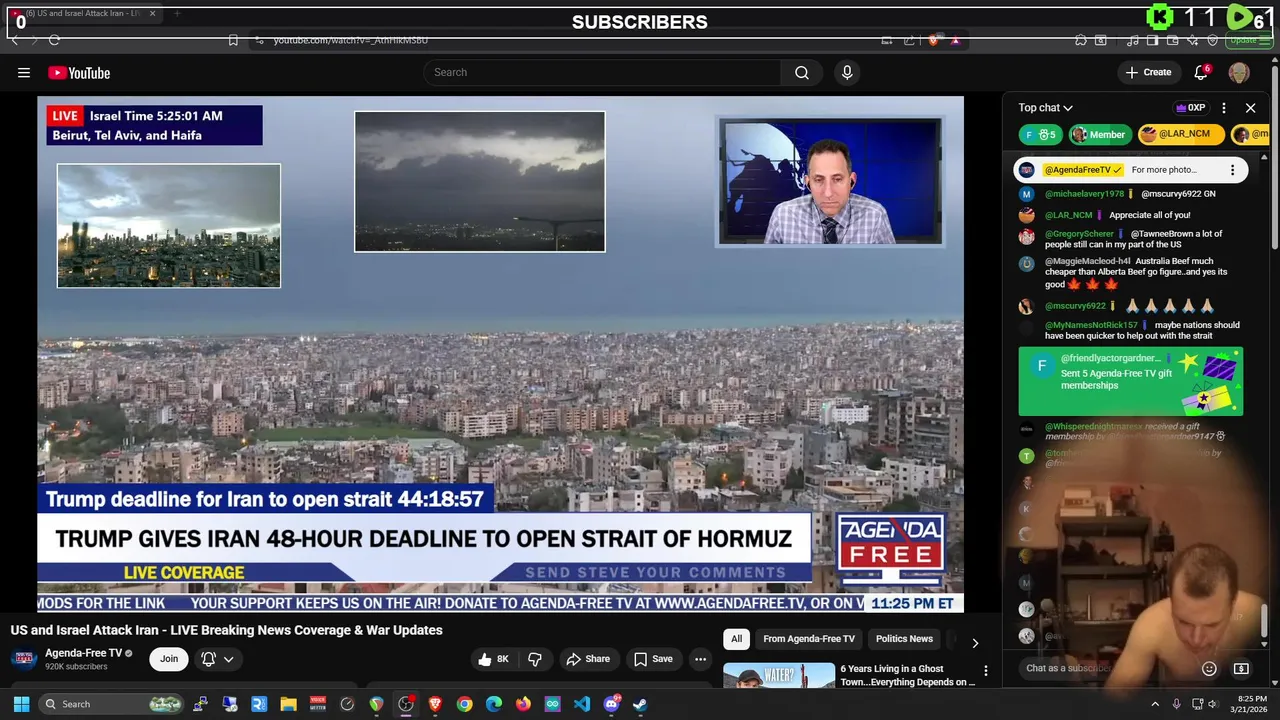Open pinned AgendaFreeTV message options
Image resolution: width=1280 pixels, height=720 pixels.
(x=1232, y=170)
